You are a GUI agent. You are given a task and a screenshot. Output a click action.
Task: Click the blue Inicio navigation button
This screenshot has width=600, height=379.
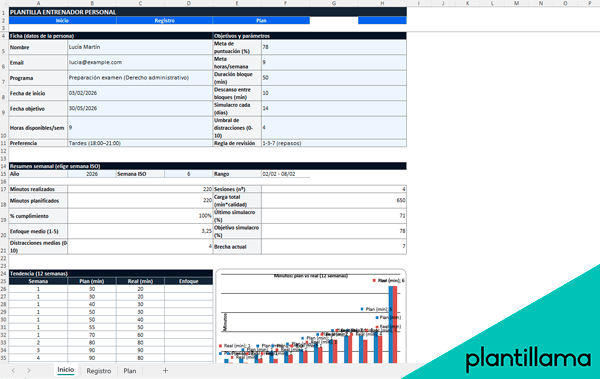pos(62,21)
